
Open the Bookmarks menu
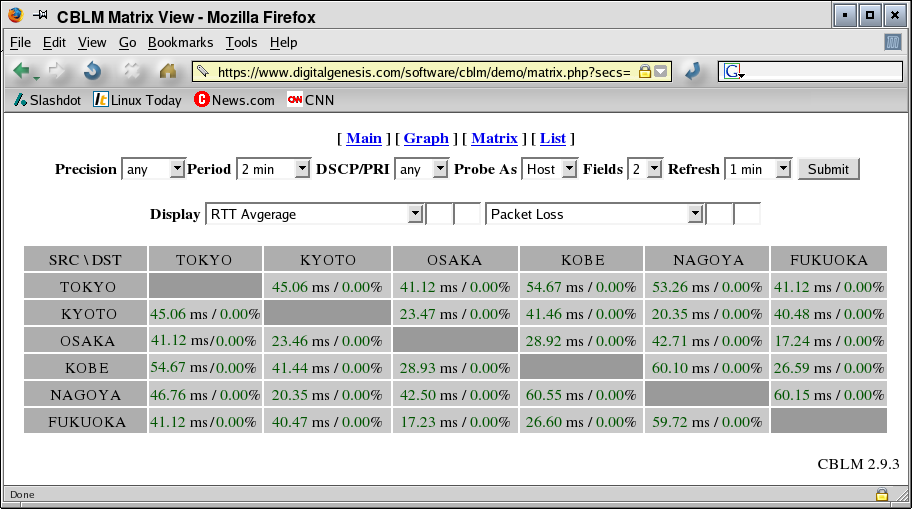pyautogui.click(x=180, y=43)
